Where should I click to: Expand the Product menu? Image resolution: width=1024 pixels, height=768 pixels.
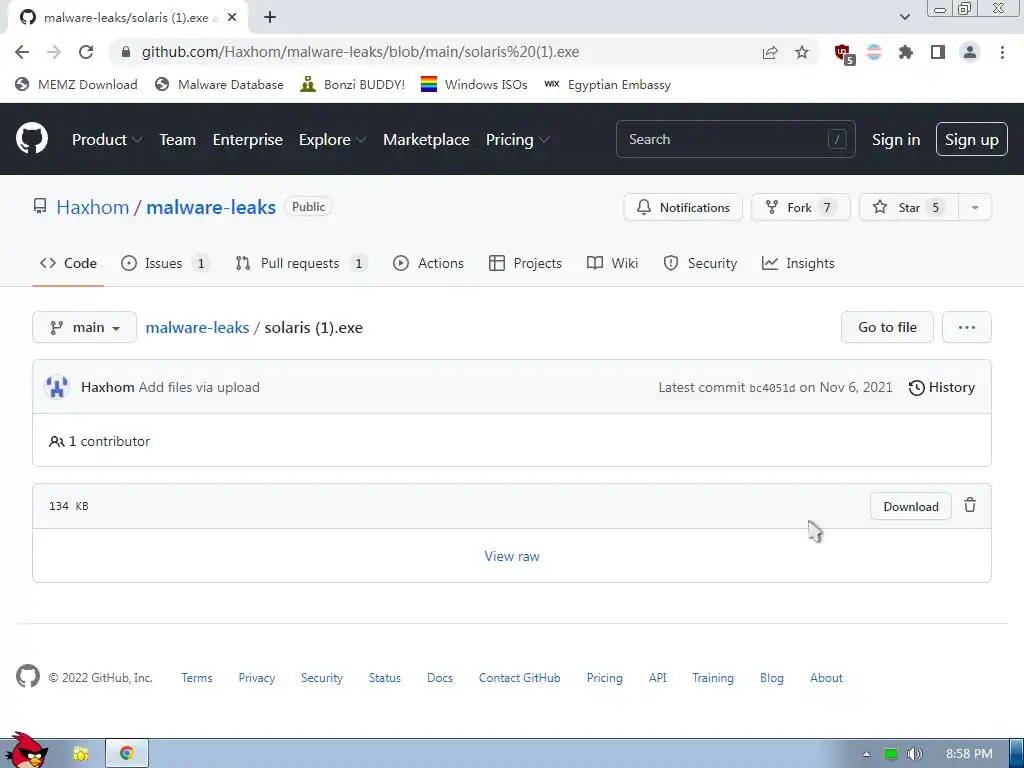(x=106, y=140)
